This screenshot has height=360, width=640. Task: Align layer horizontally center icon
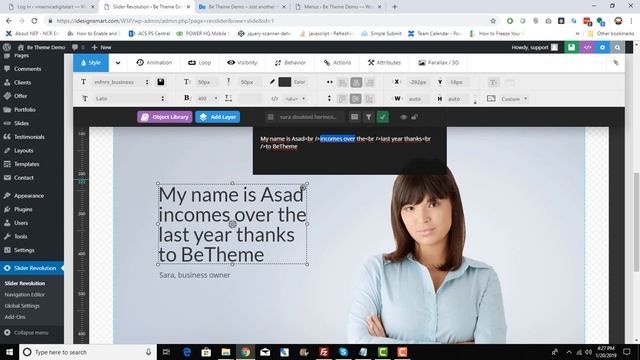tap(356, 82)
